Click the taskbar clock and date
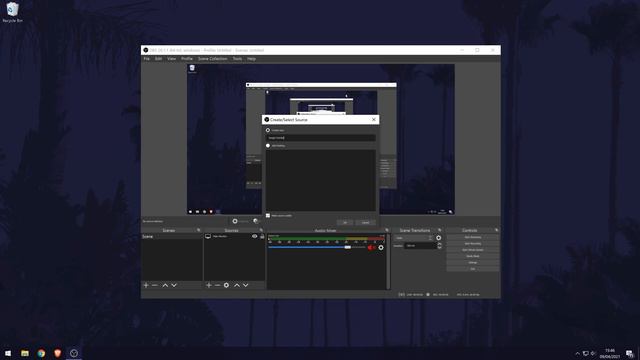Viewport: 640px width, 360px height. (610, 353)
